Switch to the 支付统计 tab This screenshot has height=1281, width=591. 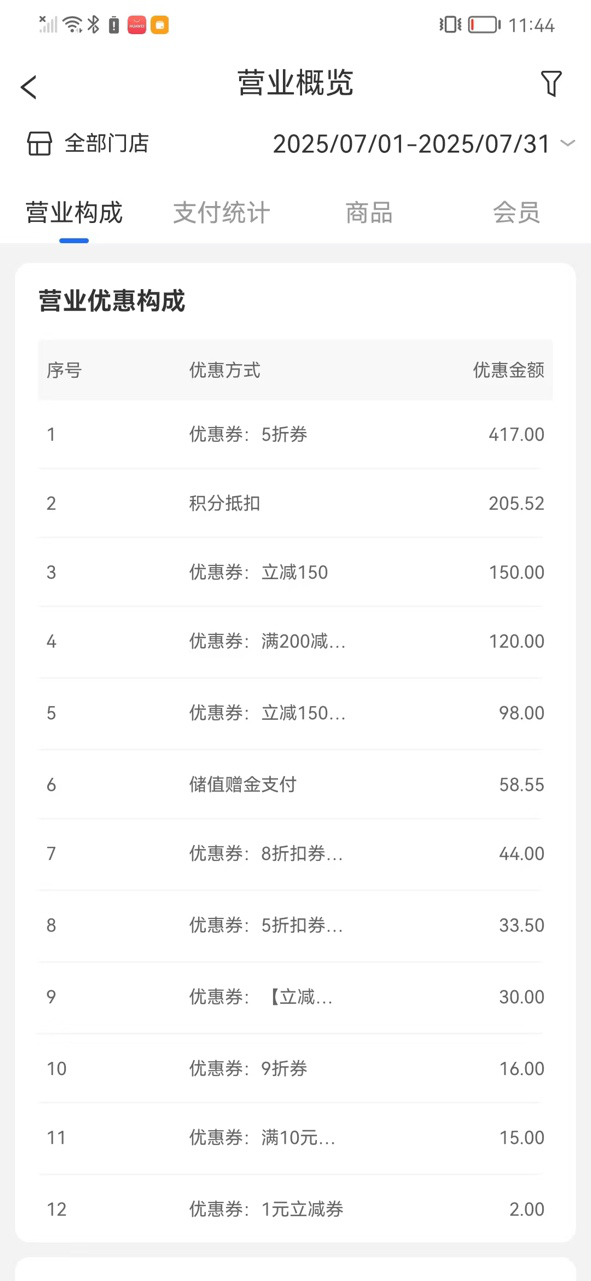click(x=222, y=212)
